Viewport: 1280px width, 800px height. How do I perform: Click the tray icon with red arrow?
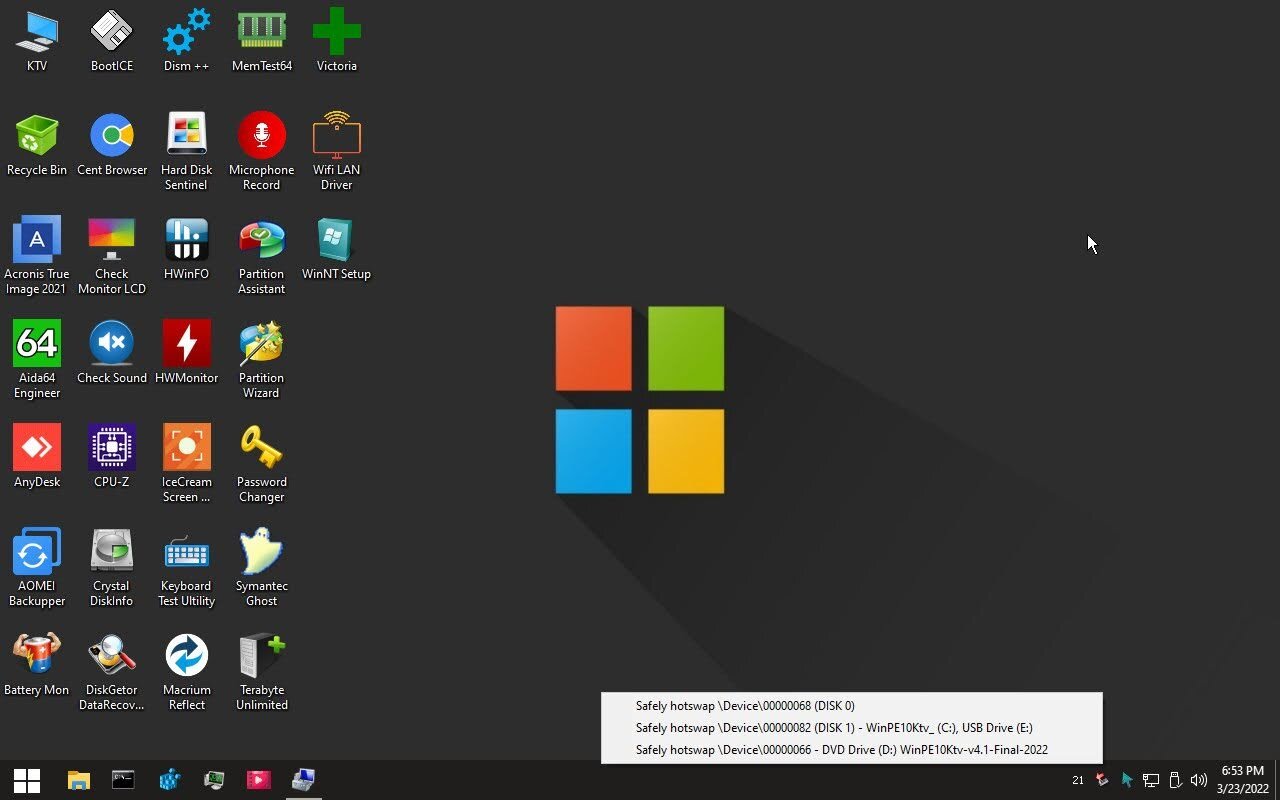coord(1102,780)
